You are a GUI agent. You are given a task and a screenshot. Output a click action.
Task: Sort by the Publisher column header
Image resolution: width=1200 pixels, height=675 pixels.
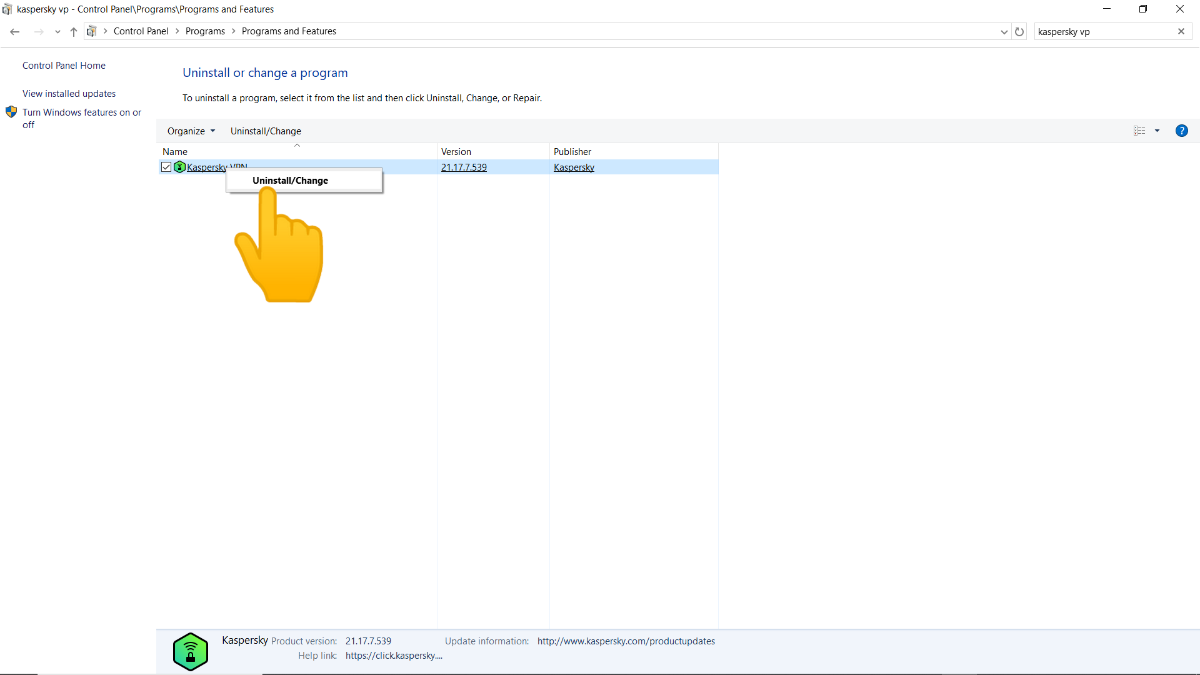click(x=634, y=152)
